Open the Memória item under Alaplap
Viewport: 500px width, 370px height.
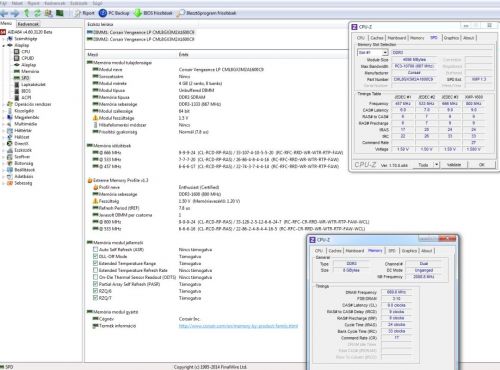(26, 71)
